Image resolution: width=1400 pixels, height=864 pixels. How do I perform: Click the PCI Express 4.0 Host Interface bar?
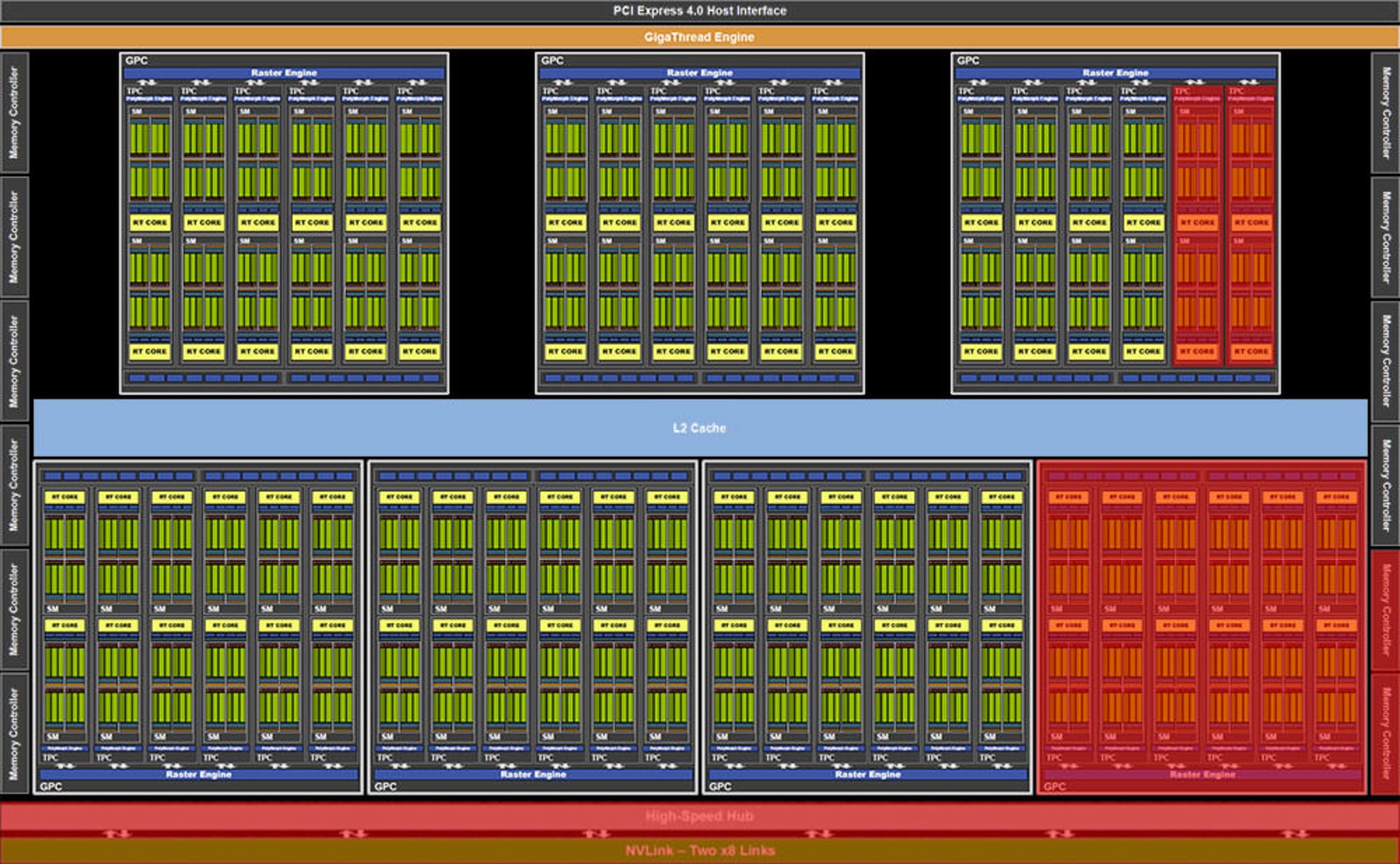[699, 11]
